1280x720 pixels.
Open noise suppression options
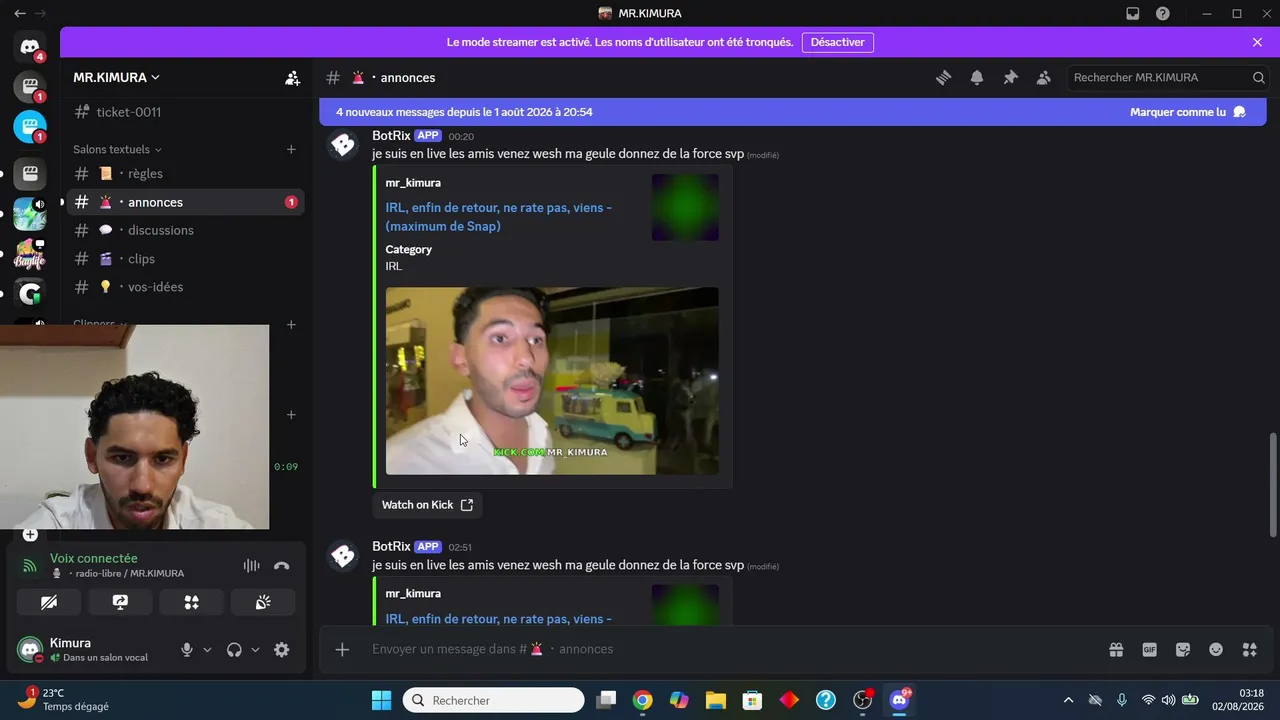click(251, 565)
